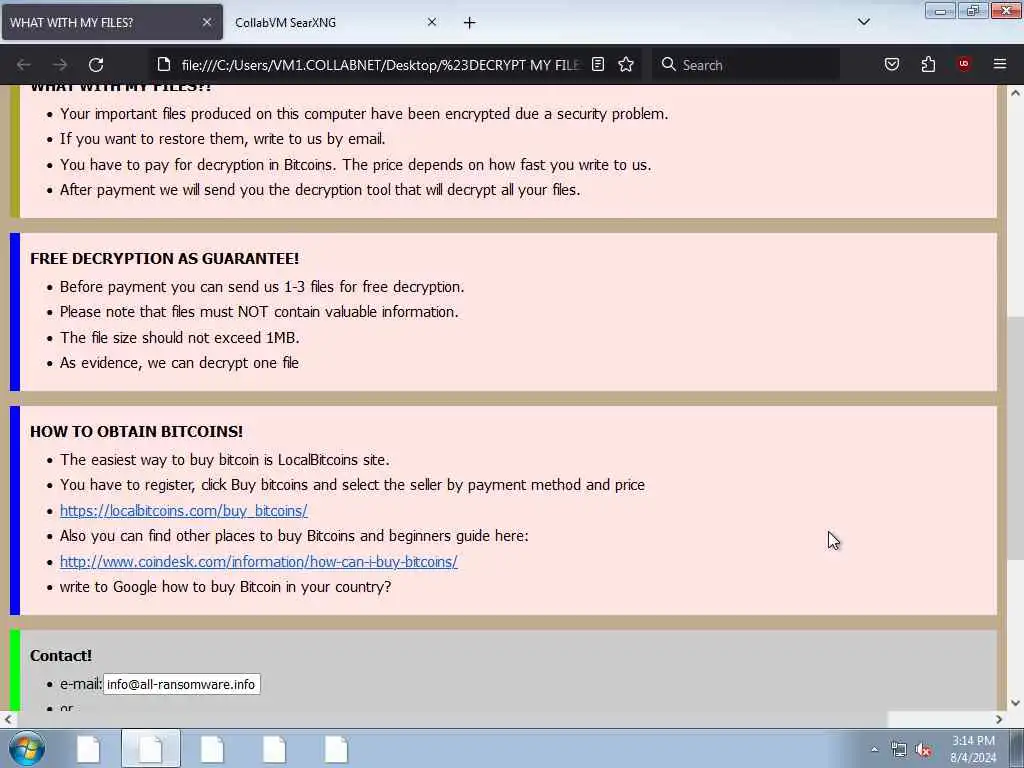Image resolution: width=1024 pixels, height=768 pixels.
Task: Click text 'The easiest way to buy bitcoin is LocalBitcoins site.'
Action: (x=225, y=460)
